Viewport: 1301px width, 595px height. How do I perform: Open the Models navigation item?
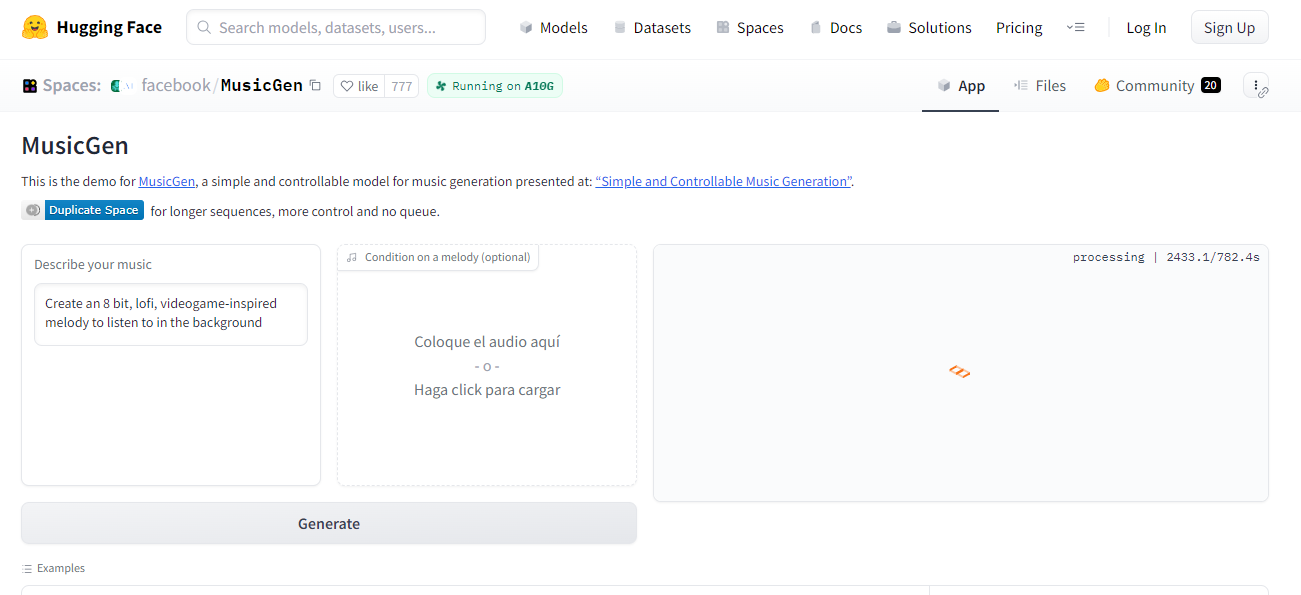point(553,28)
